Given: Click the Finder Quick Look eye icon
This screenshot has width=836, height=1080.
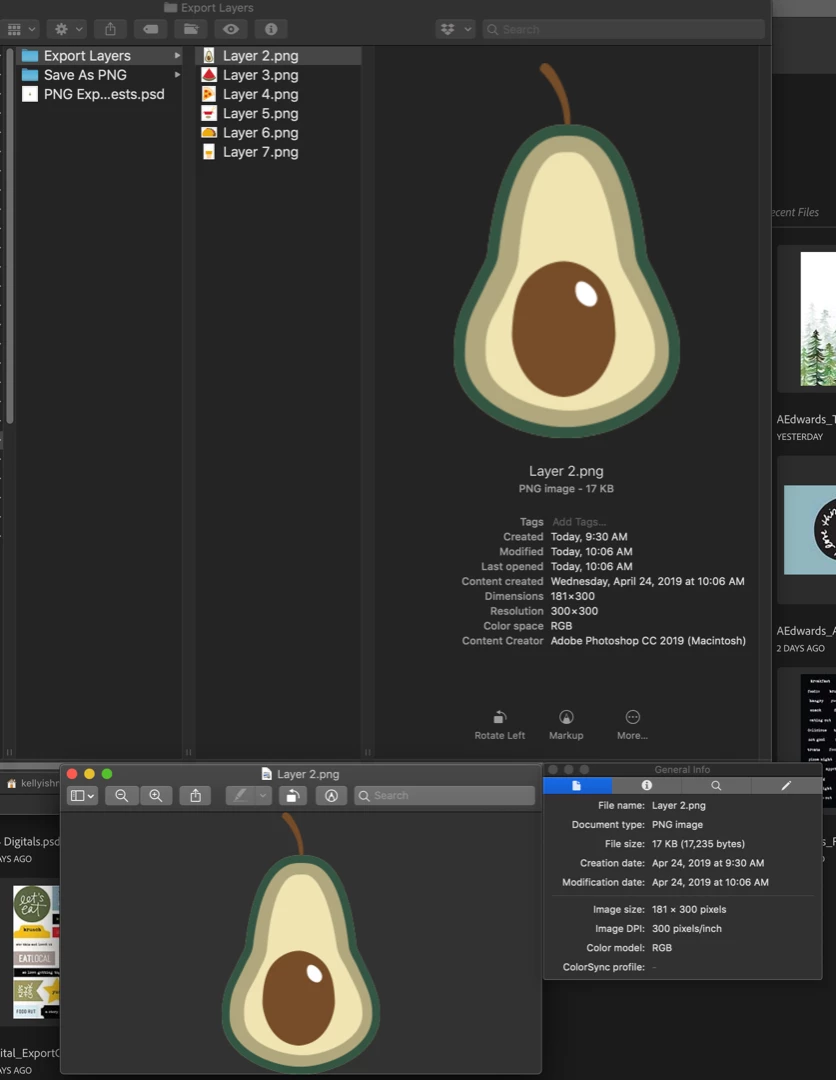Looking at the screenshot, I should point(231,29).
